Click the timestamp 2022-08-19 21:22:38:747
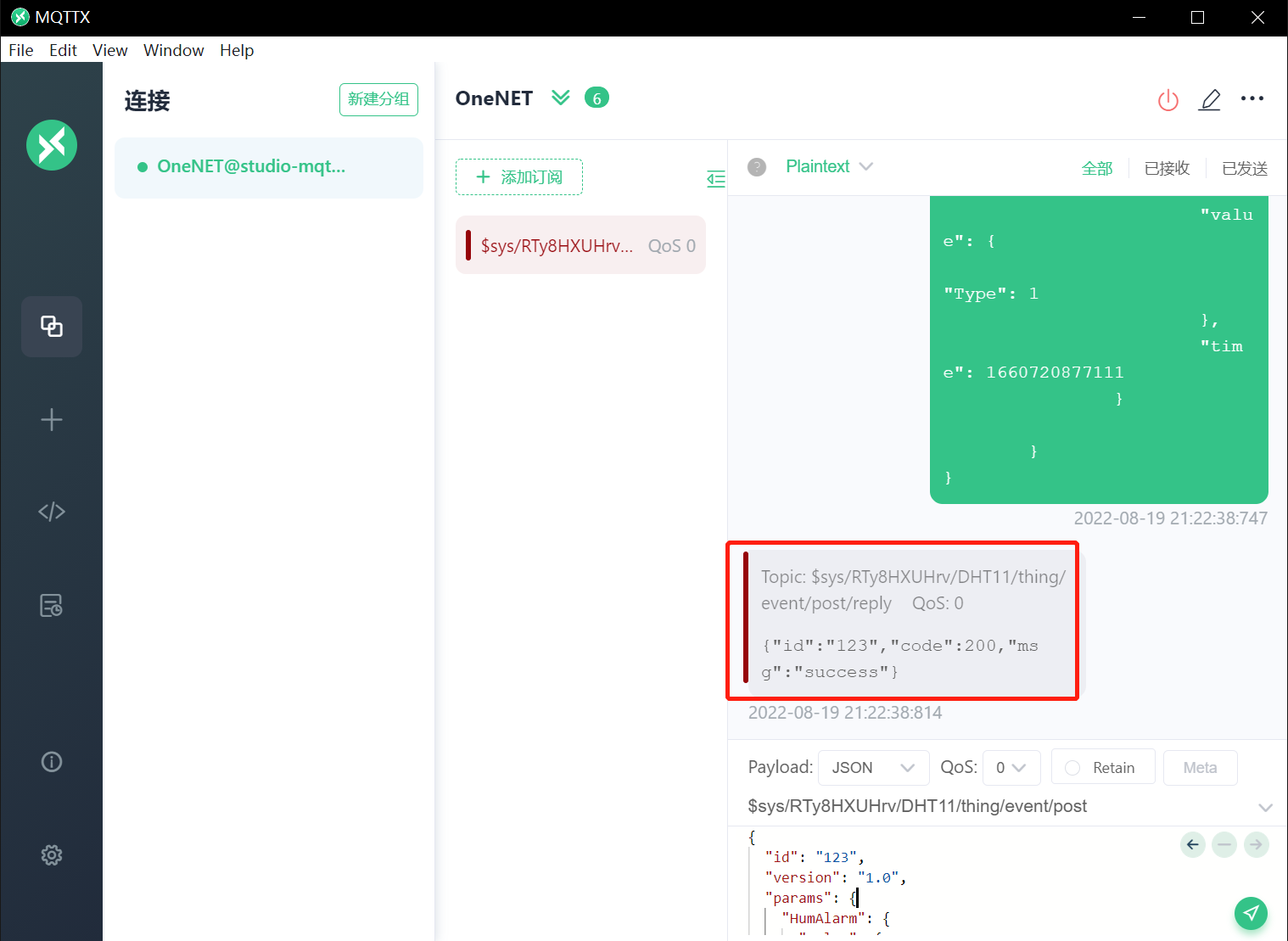 click(x=1171, y=518)
